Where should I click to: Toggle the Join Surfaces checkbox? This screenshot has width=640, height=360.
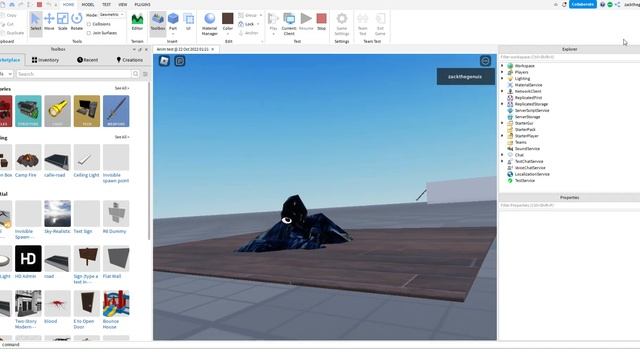(89, 33)
